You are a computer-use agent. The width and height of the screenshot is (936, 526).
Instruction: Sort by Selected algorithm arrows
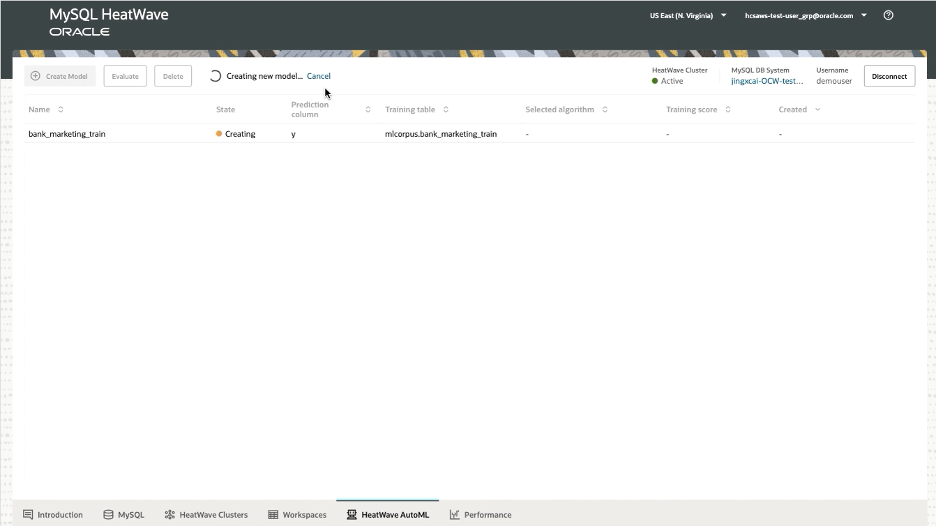point(605,109)
